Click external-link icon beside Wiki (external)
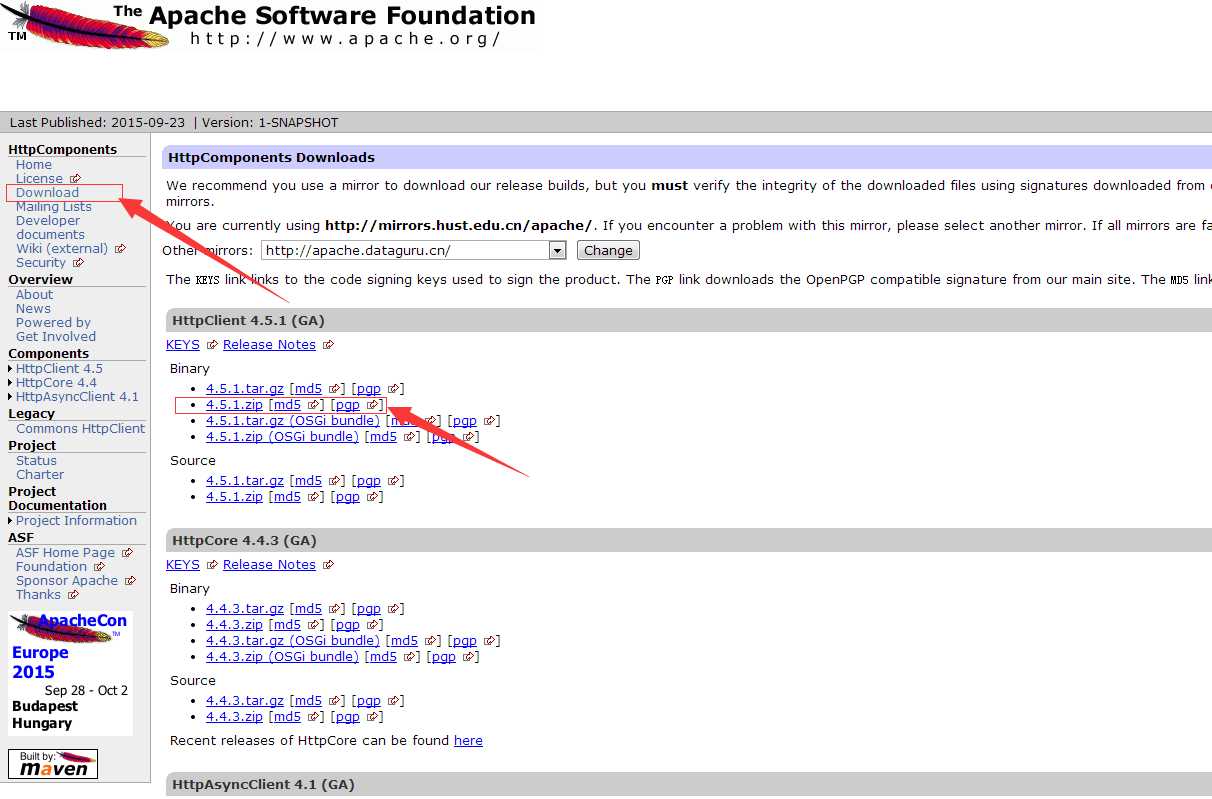This screenshot has height=799, width=1212. click(121, 249)
